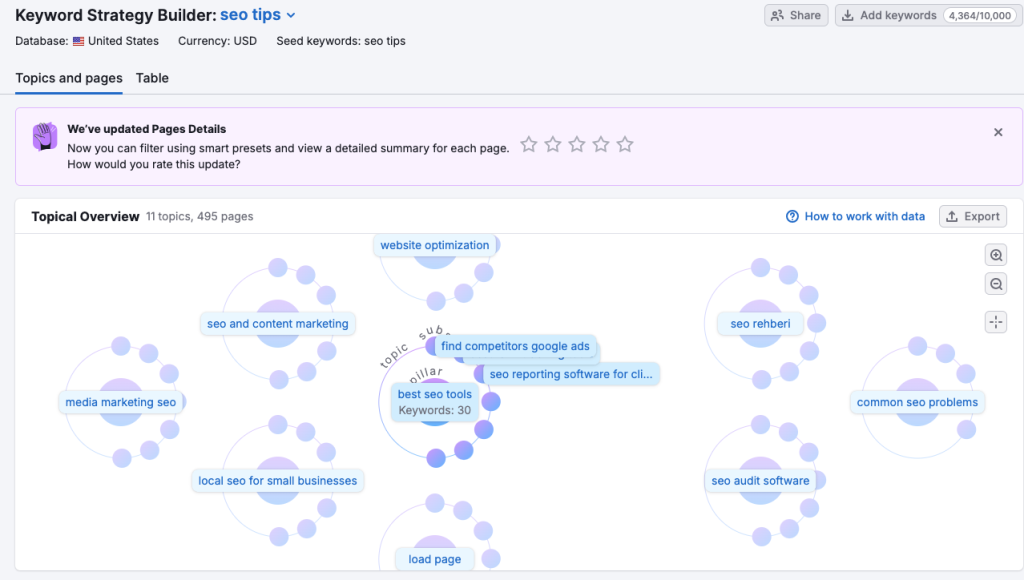Screen dimensions: 1024x580
Task: Click the zoom in magnifier icon
Action: point(996,255)
